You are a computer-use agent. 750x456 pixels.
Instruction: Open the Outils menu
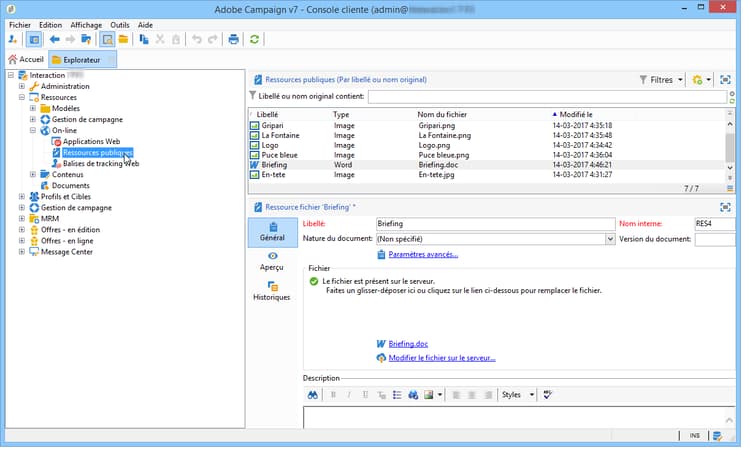click(x=120, y=25)
